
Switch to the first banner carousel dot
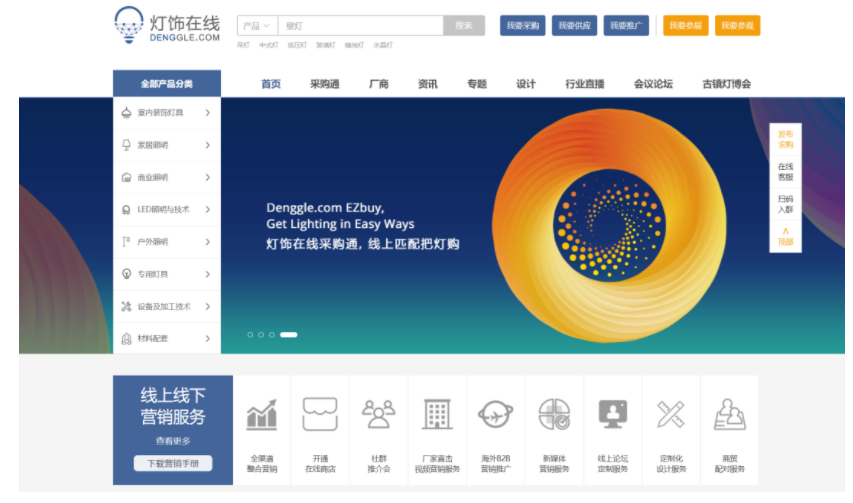pyautogui.click(x=250, y=335)
